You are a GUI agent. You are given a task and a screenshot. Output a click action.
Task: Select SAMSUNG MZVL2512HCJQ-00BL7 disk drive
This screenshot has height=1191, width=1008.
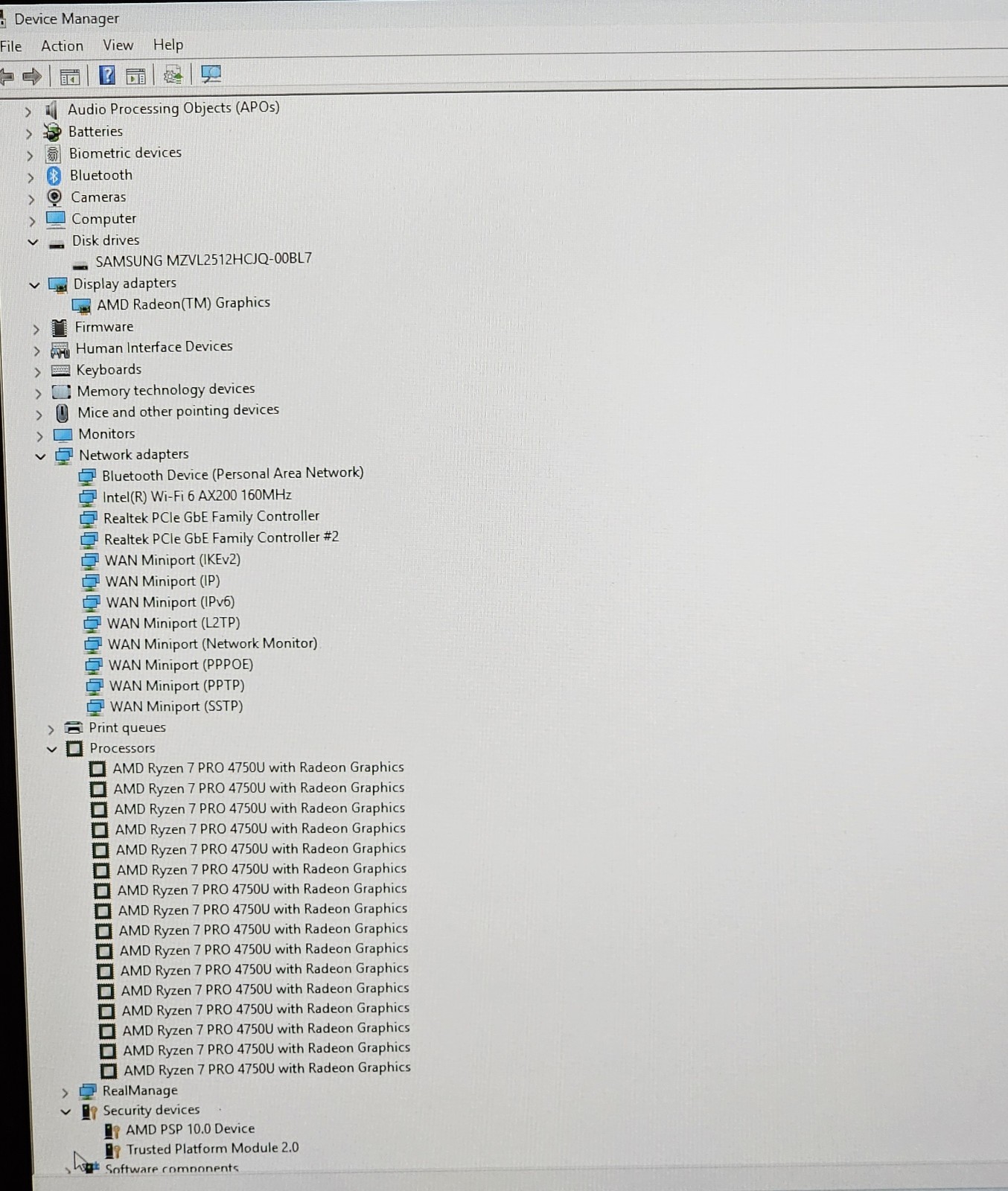click(x=203, y=260)
